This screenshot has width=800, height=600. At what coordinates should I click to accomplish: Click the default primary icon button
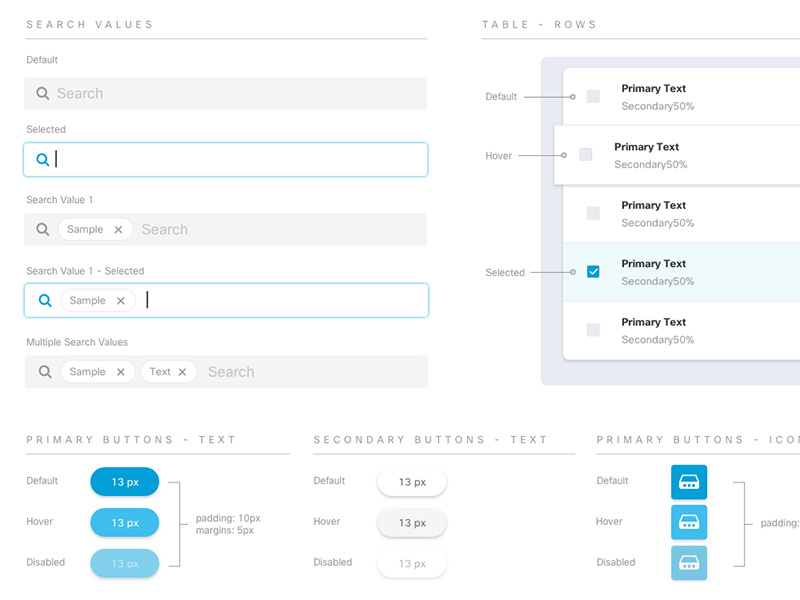coord(689,481)
